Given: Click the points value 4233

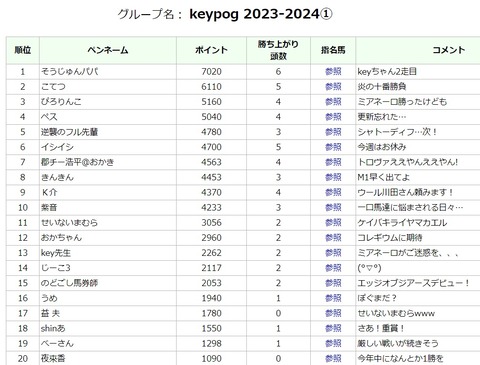Looking at the screenshot, I should click(211, 207).
